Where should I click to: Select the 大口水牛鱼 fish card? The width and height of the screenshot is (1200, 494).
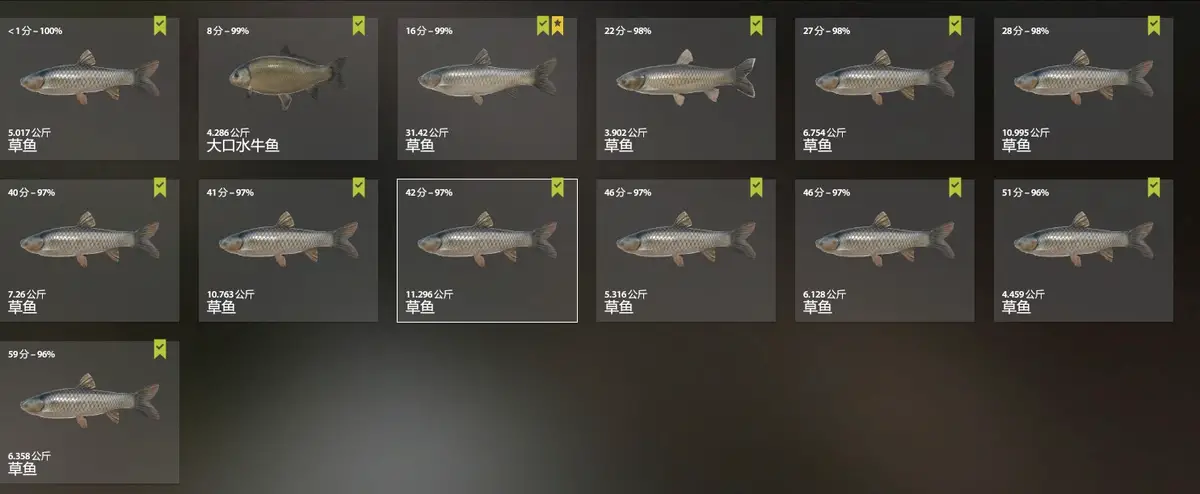[288, 89]
